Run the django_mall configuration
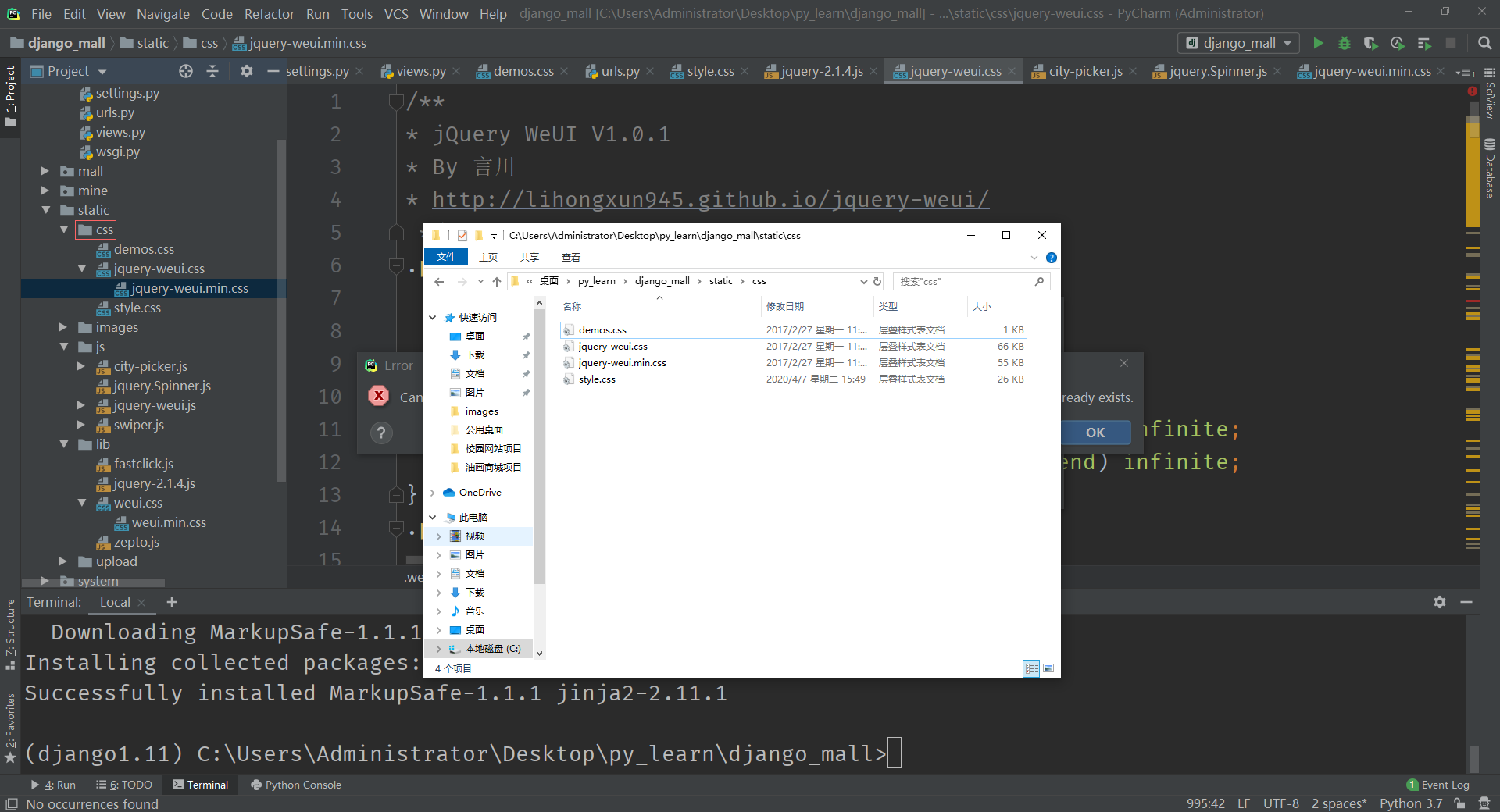The image size is (1500, 812). tap(1318, 43)
